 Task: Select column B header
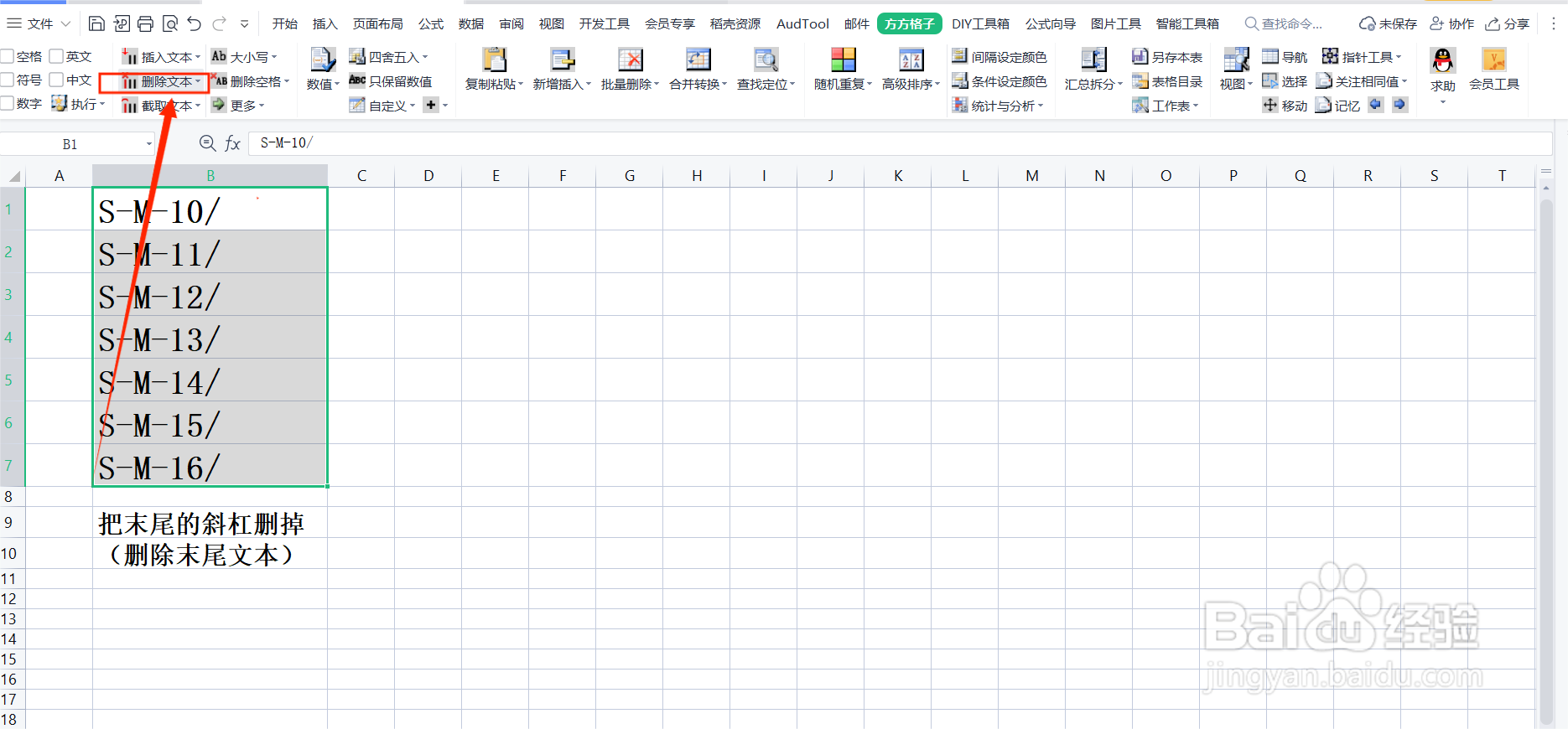210,175
